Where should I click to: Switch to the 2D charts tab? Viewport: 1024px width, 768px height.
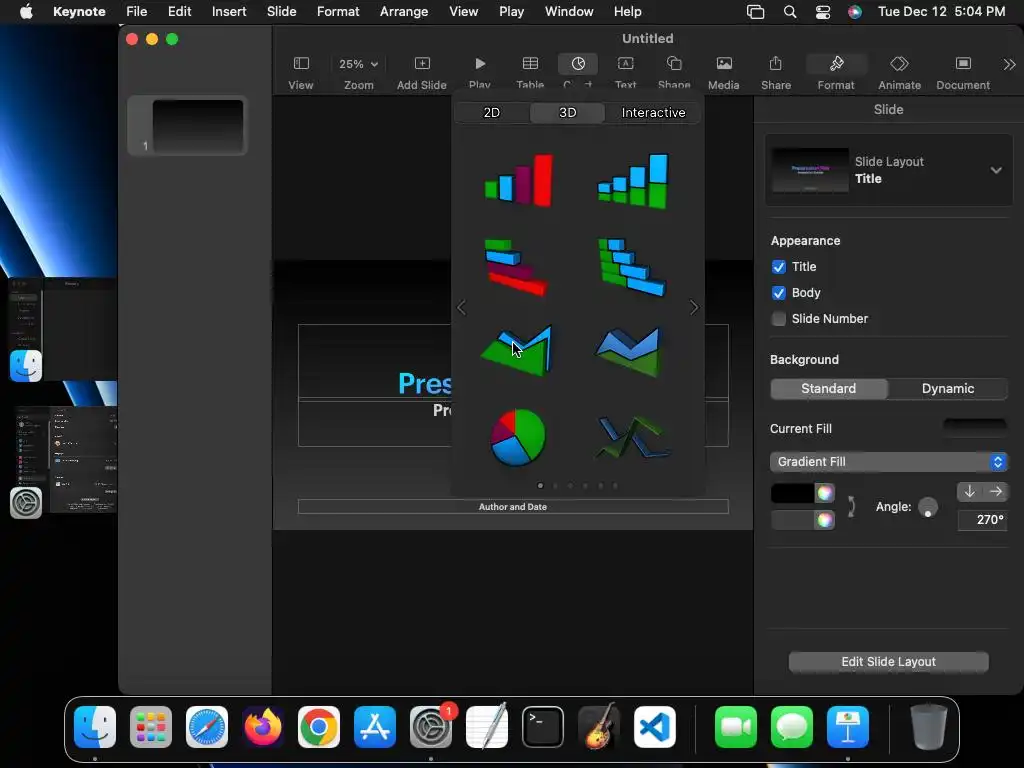pos(492,112)
